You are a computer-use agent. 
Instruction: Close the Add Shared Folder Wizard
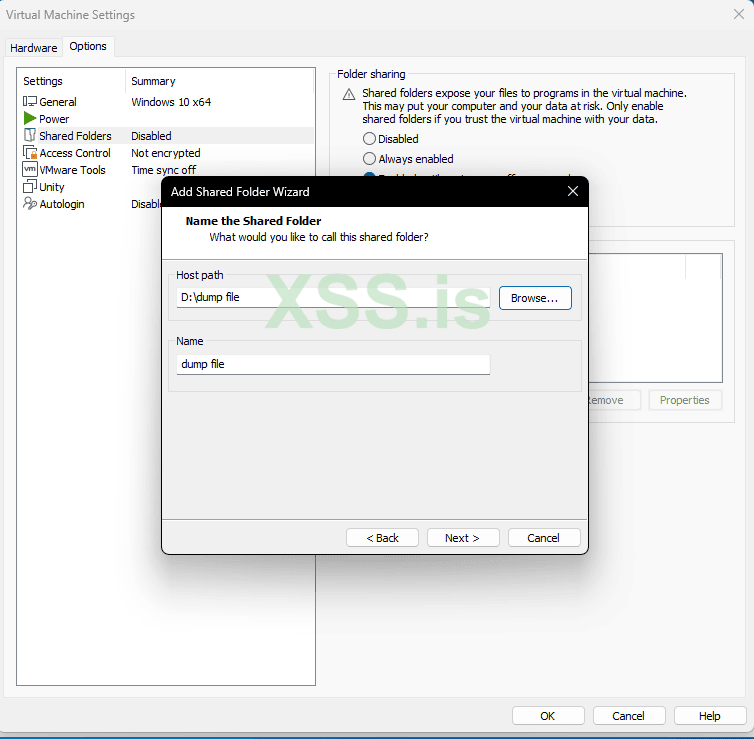click(573, 191)
